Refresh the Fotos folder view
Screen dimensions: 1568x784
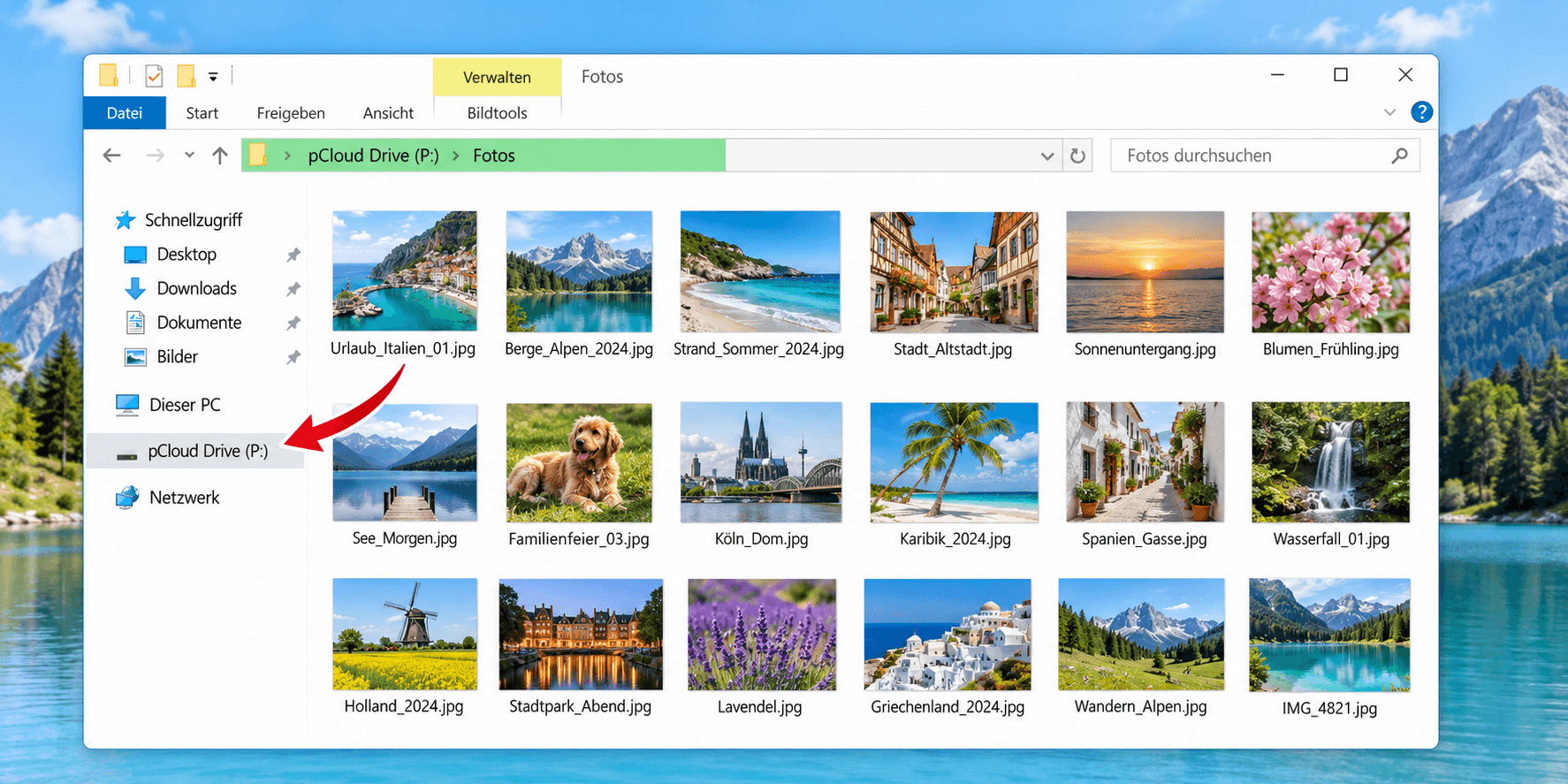pyautogui.click(x=1077, y=156)
